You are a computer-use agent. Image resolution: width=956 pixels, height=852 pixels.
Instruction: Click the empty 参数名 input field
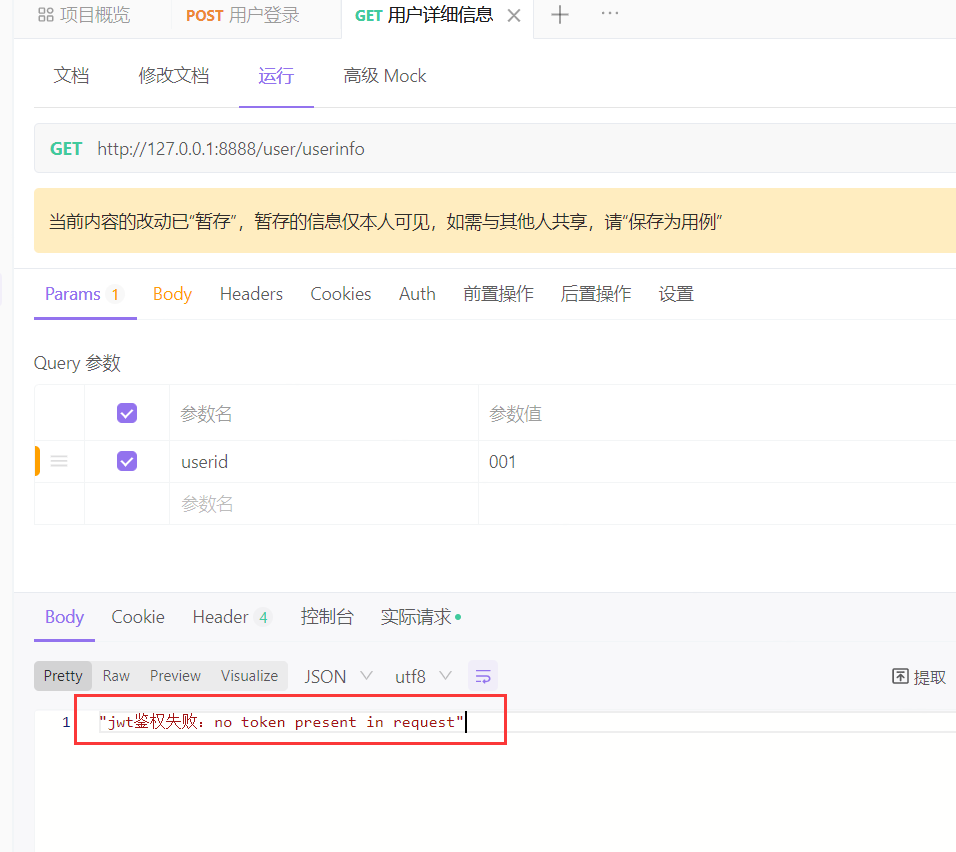300,503
